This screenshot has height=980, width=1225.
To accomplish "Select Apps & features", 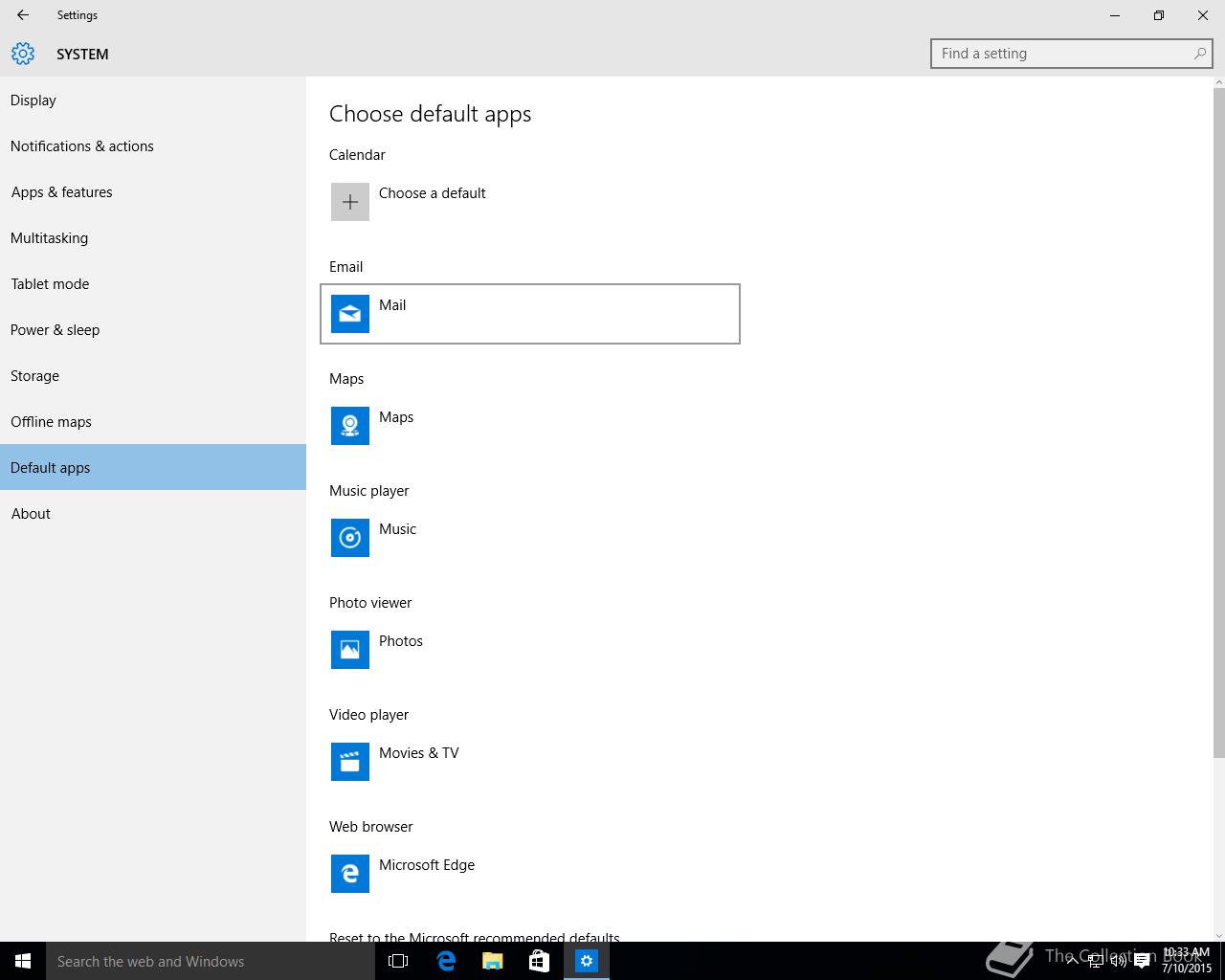I will click(x=153, y=192).
